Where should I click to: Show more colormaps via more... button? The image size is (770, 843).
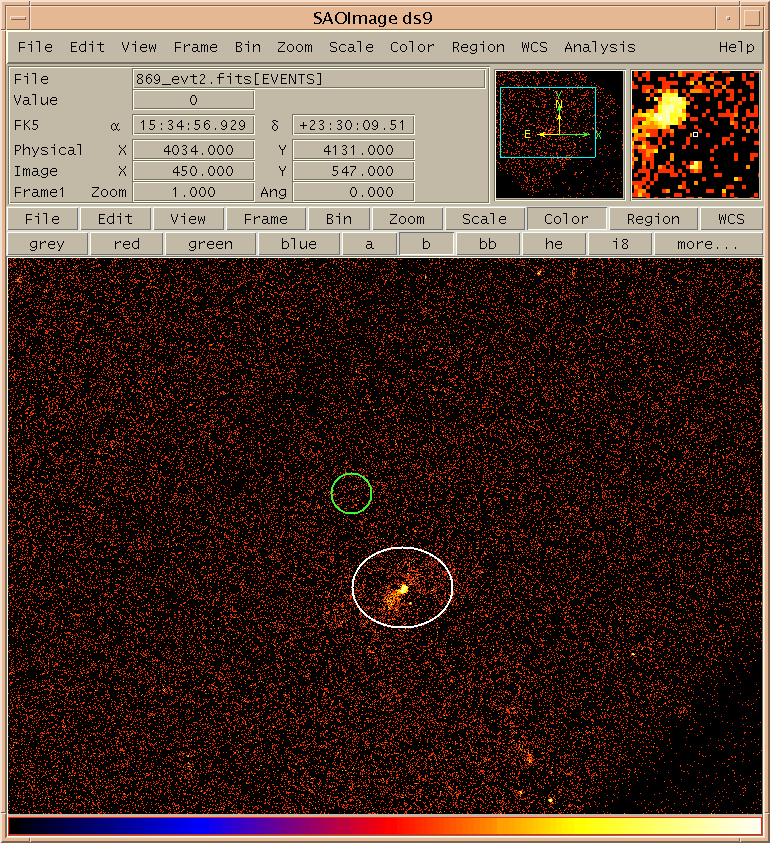[x=708, y=244]
